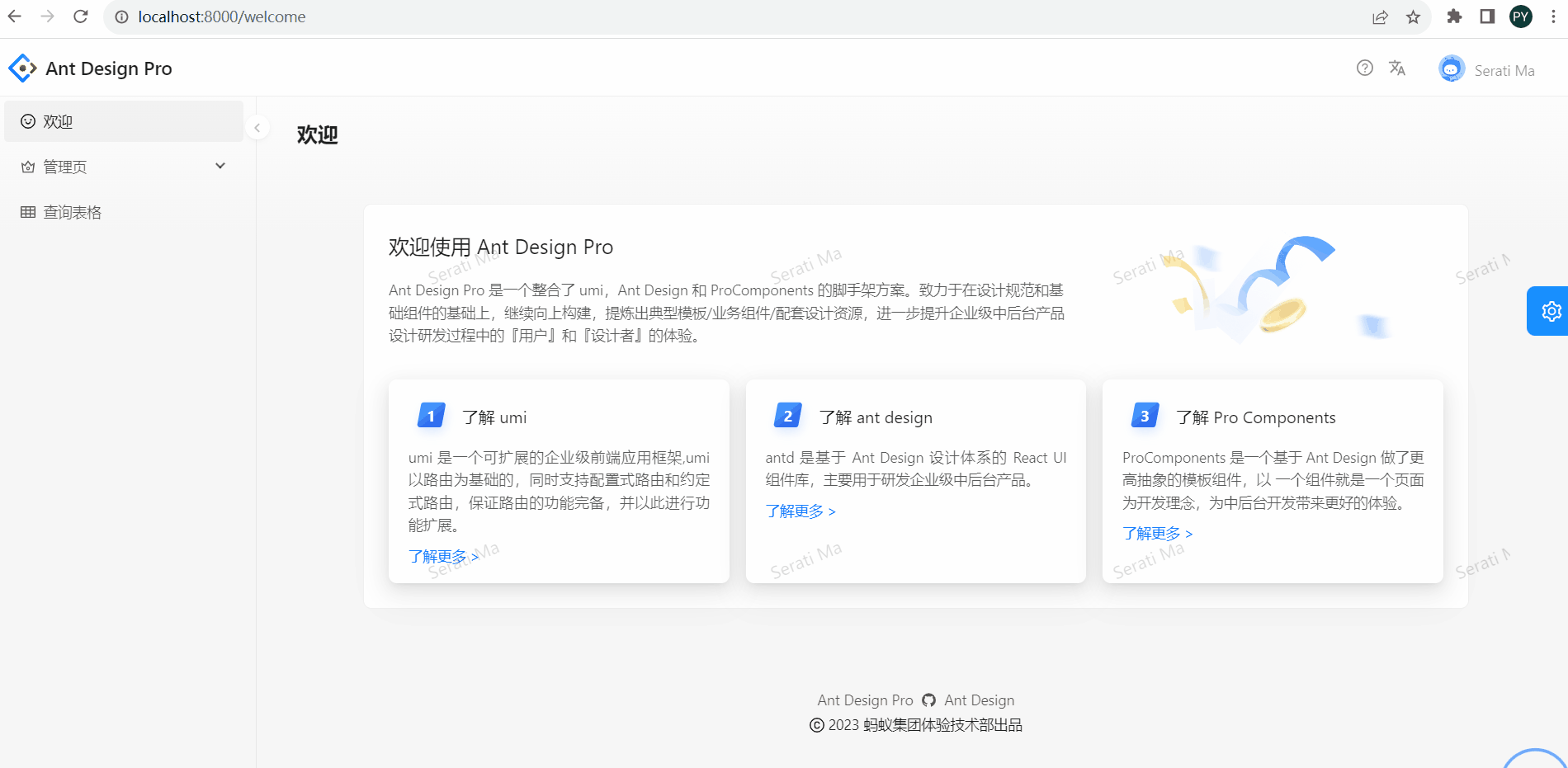Click the Ant Design Pro footer link
The image size is (1568, 768).
[x=865, y=700]
